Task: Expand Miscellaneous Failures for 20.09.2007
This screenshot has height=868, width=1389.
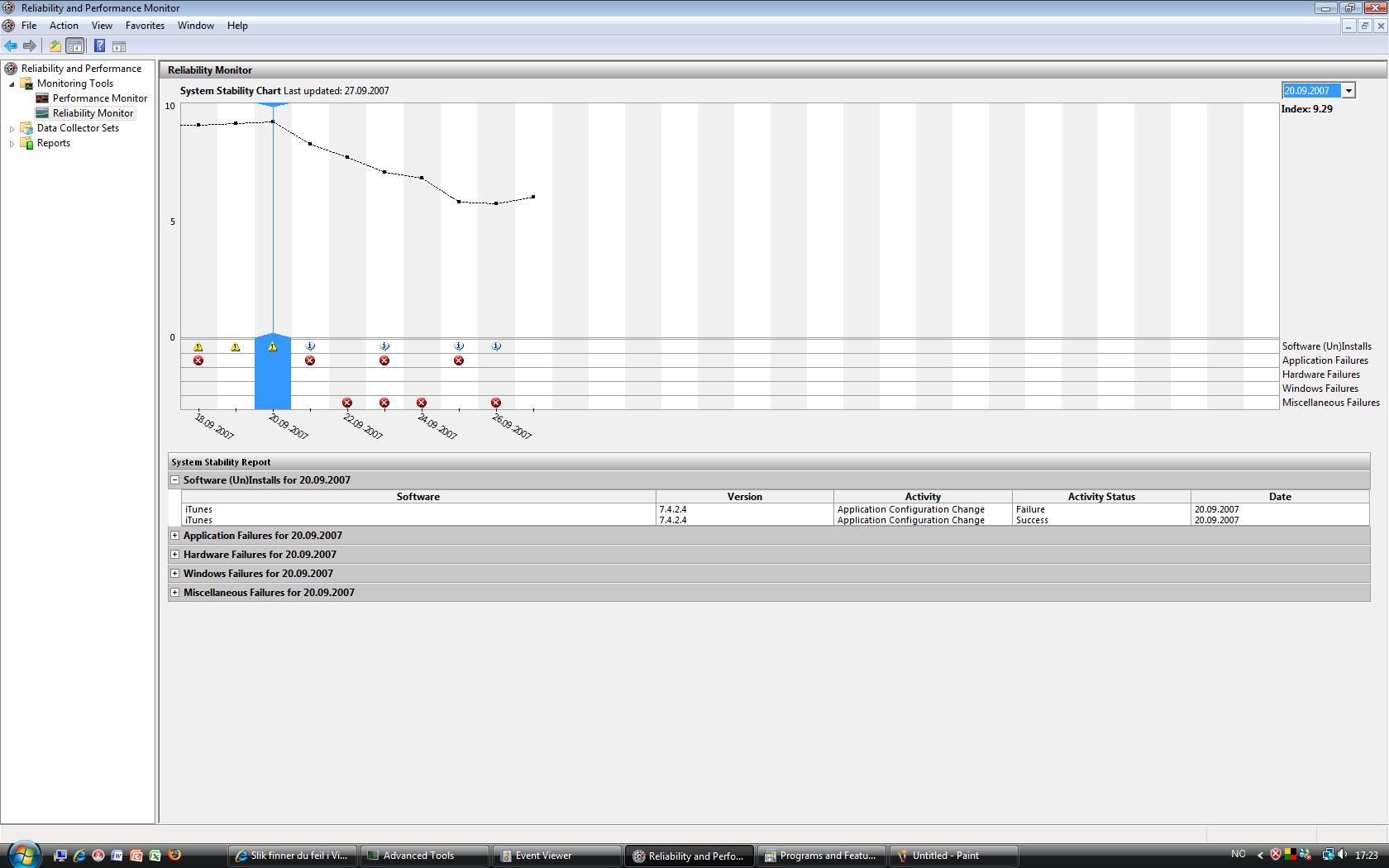Action: tap(175, 592)
